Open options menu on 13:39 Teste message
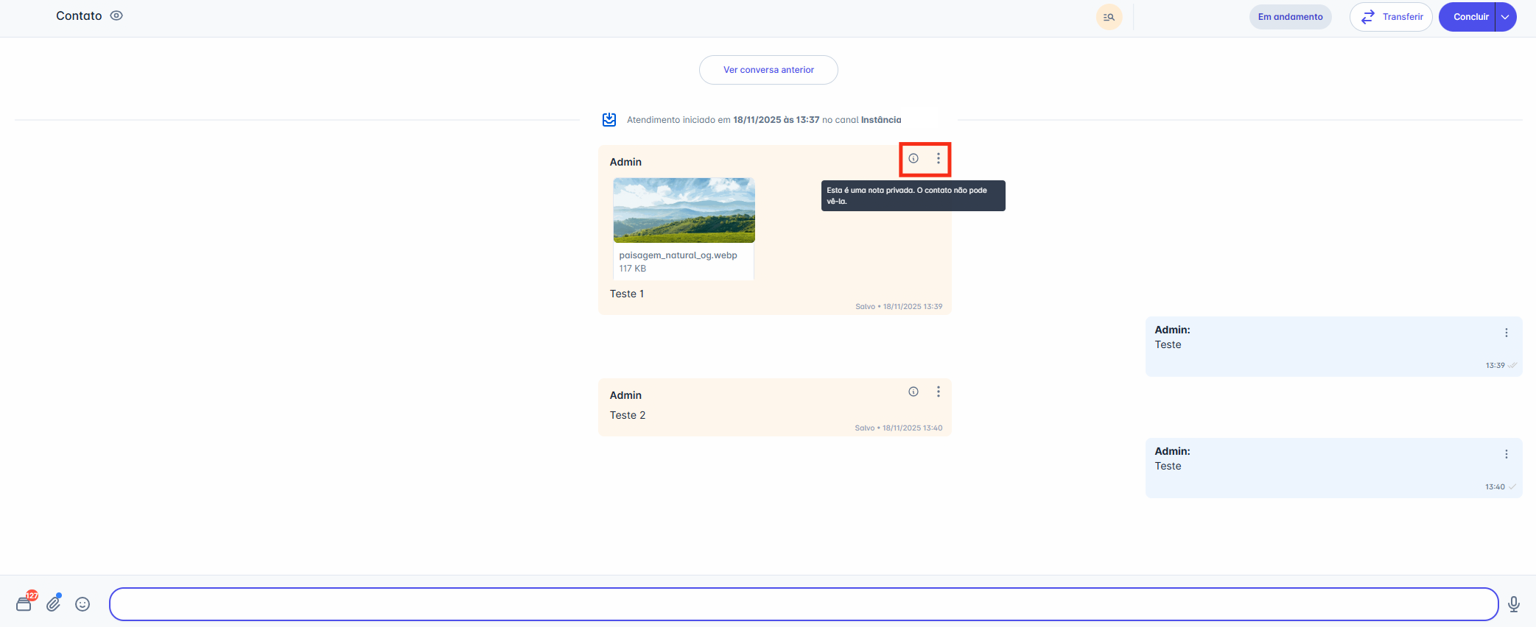The image size is (1536, 627). [1506, 333]
